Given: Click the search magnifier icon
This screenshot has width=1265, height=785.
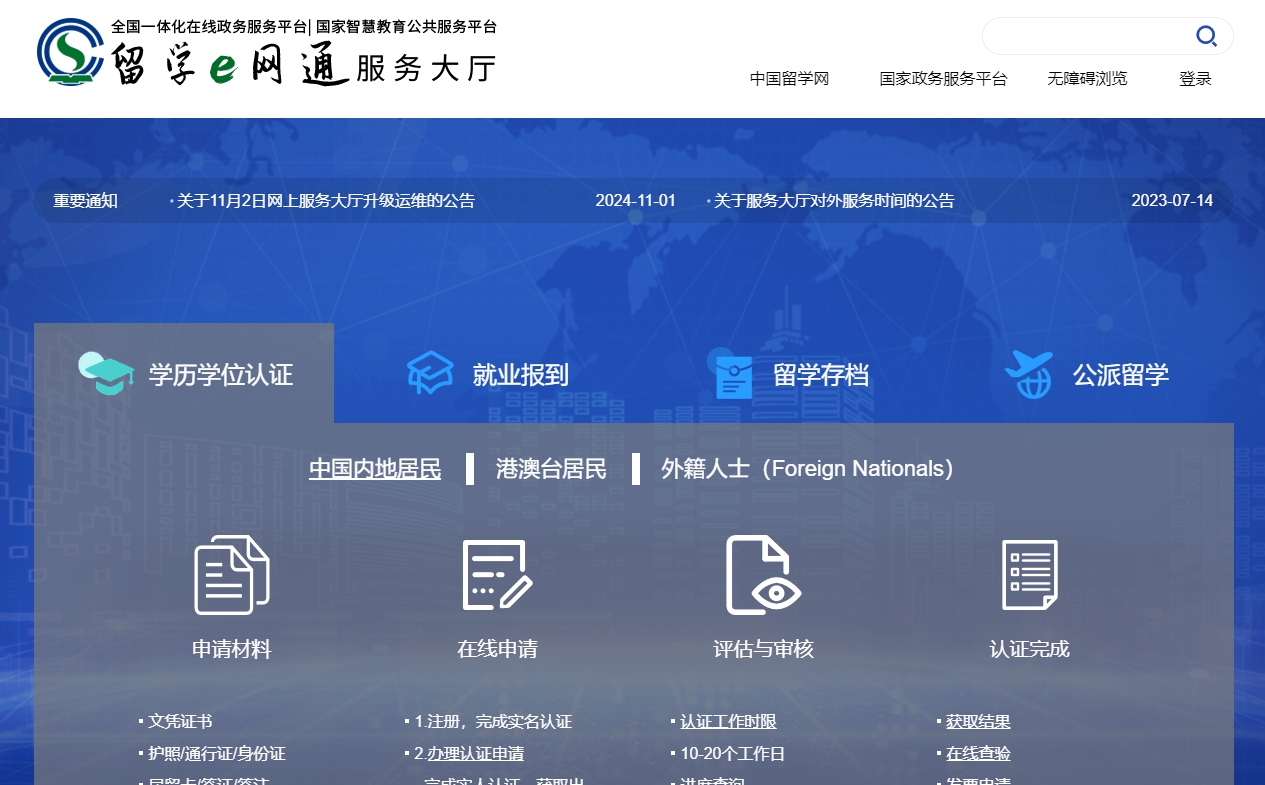Looking at the screenshot, I should [x=1206, y=37].
